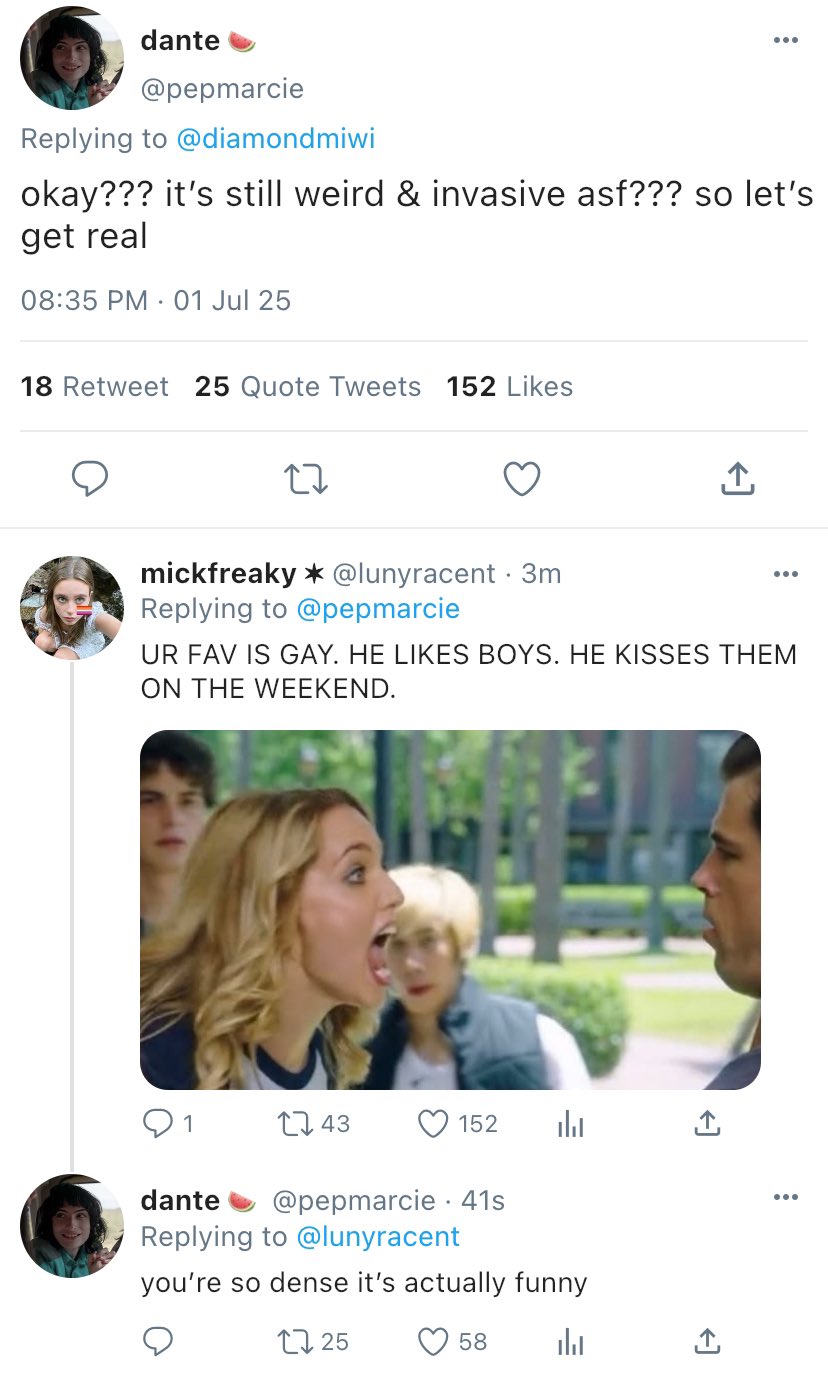View analytics on dante's bottom reply
The image size is (828, 1374).
click(569, 1341)
